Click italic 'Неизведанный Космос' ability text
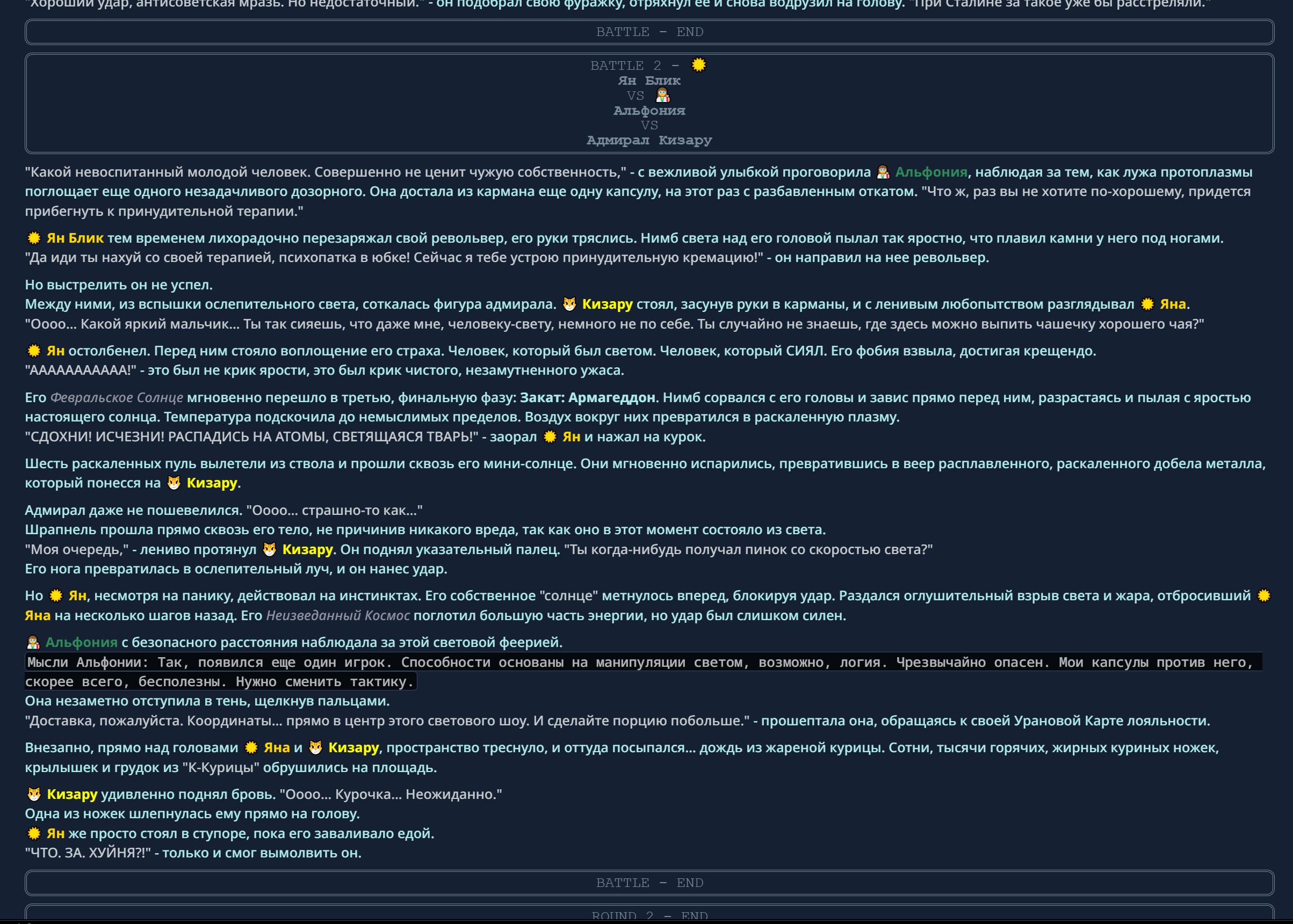The height and width of the screenshot is (924, 1293). point(337,616)
